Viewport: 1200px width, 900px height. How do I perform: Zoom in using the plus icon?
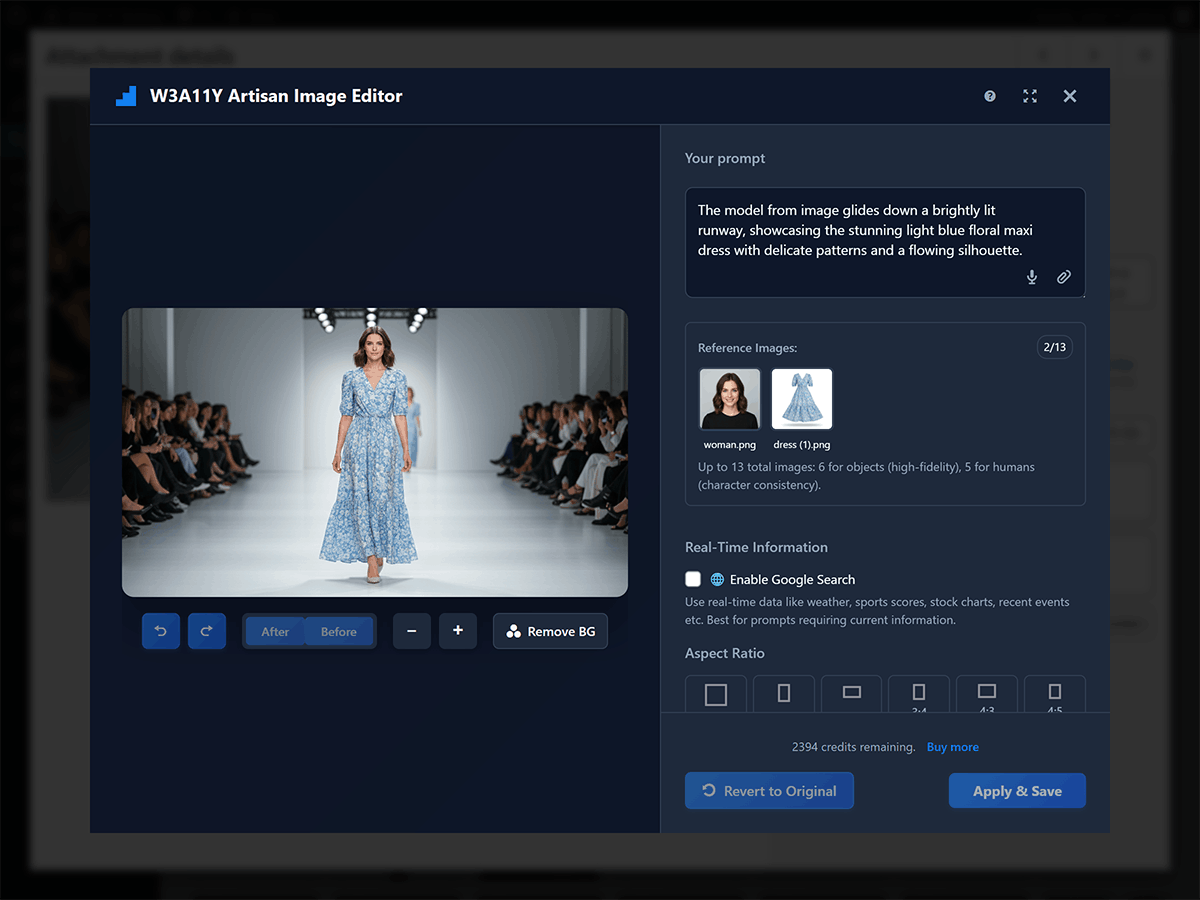[458, 631]
